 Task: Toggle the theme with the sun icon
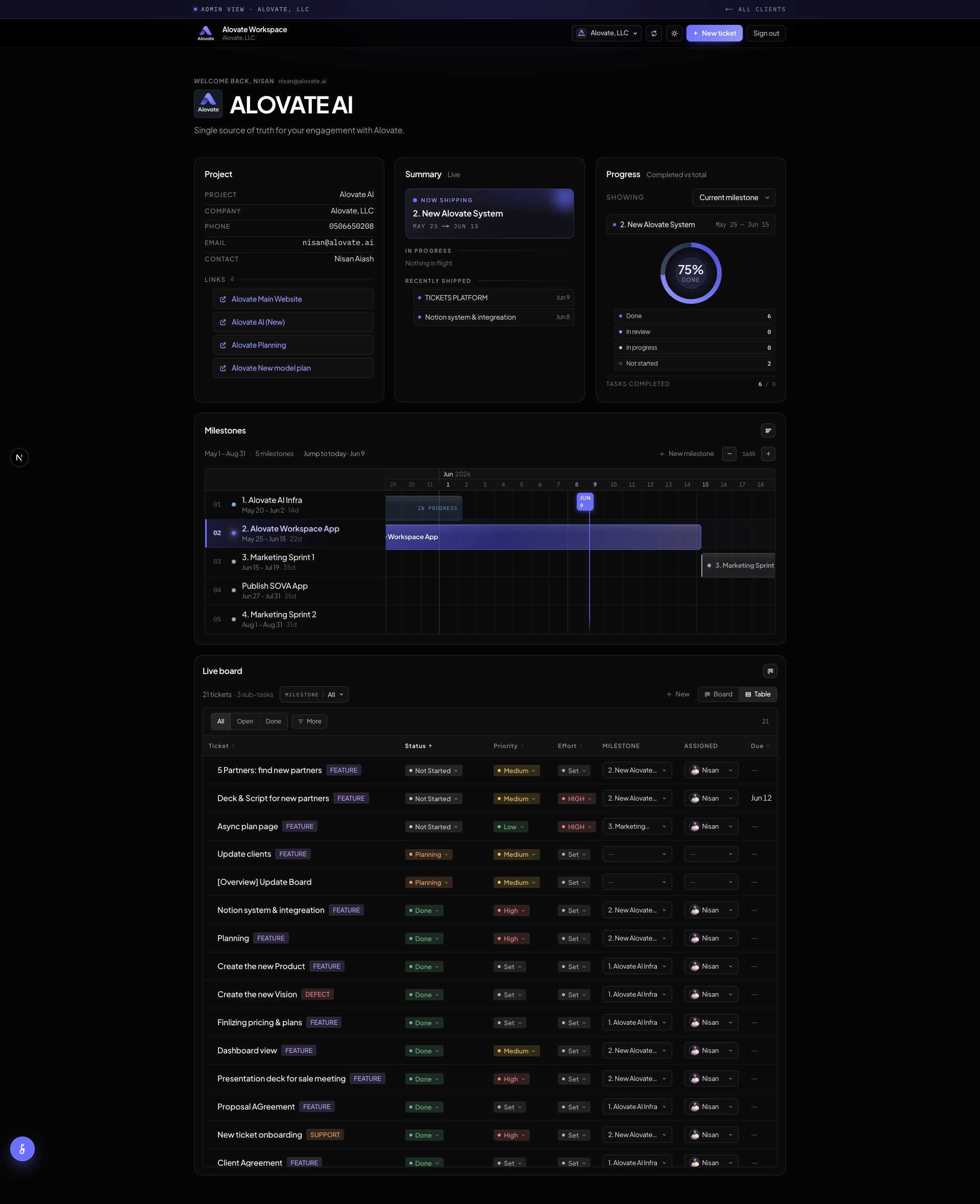674,33
